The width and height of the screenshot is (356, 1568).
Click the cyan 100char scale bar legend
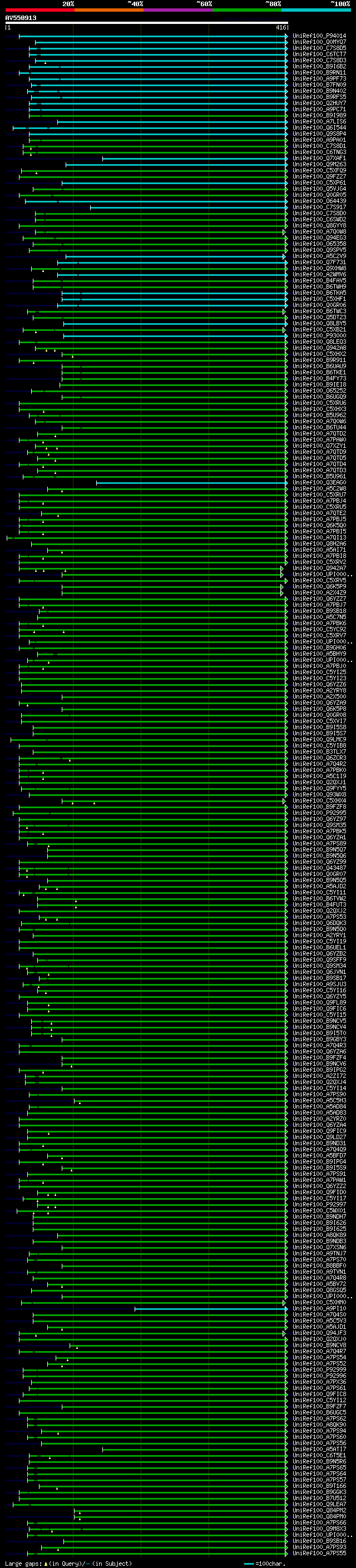pos(249,1564)
